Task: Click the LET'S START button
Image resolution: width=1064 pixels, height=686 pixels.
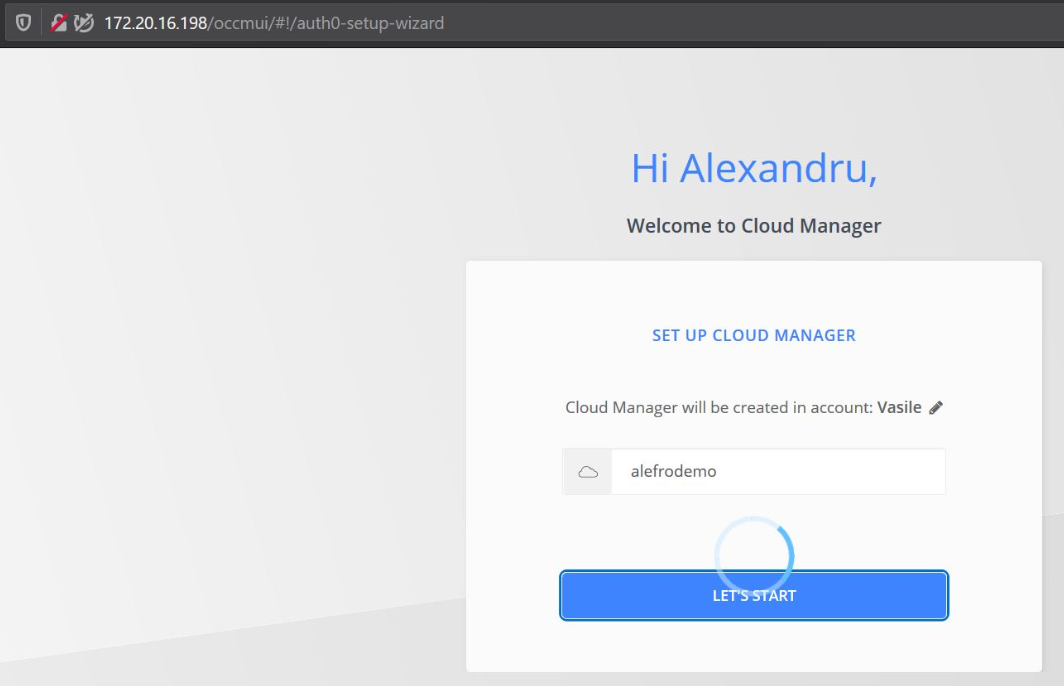Action: 754,595
